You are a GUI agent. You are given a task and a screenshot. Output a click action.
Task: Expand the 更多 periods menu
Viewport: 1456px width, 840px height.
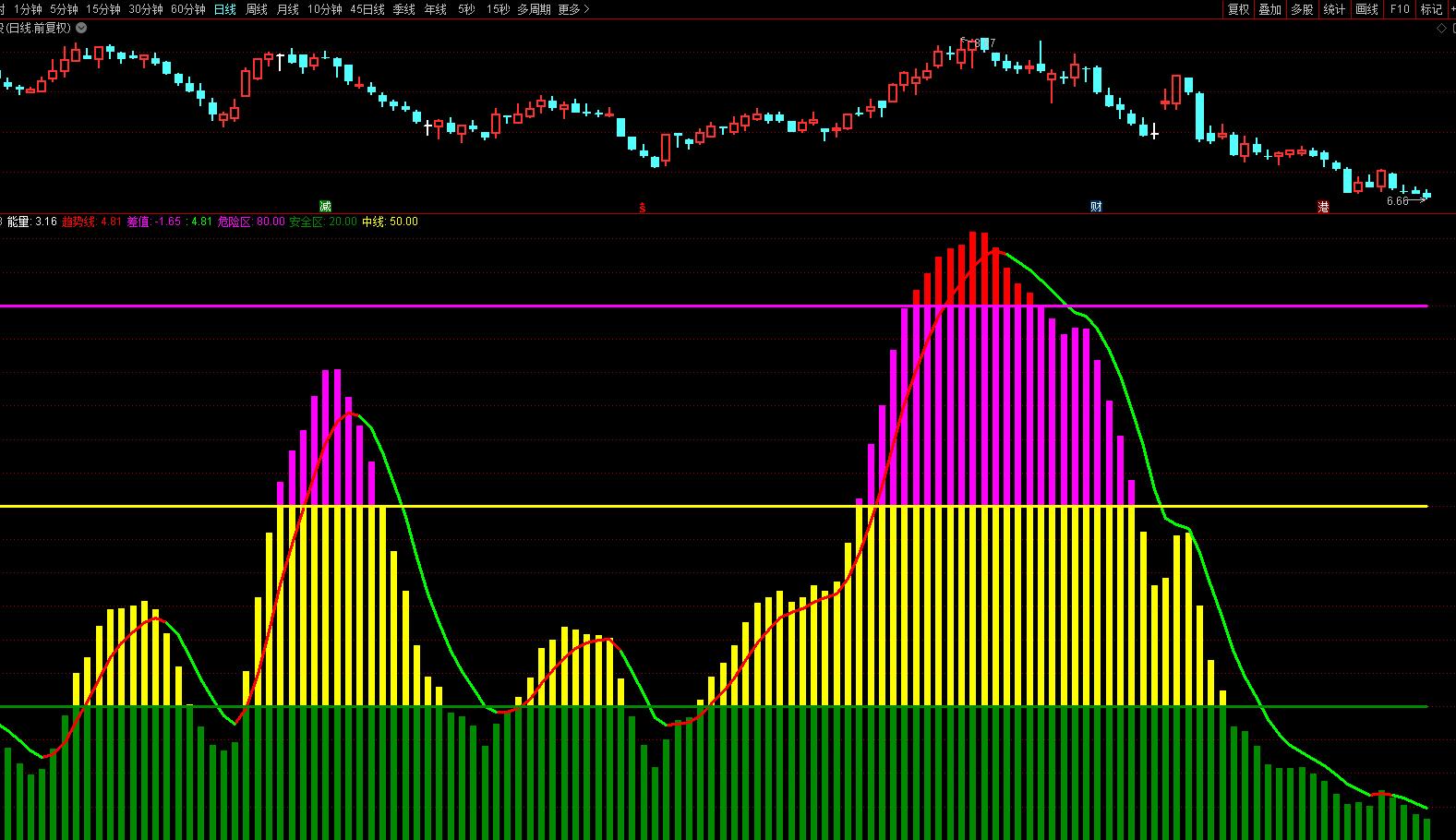573,9
